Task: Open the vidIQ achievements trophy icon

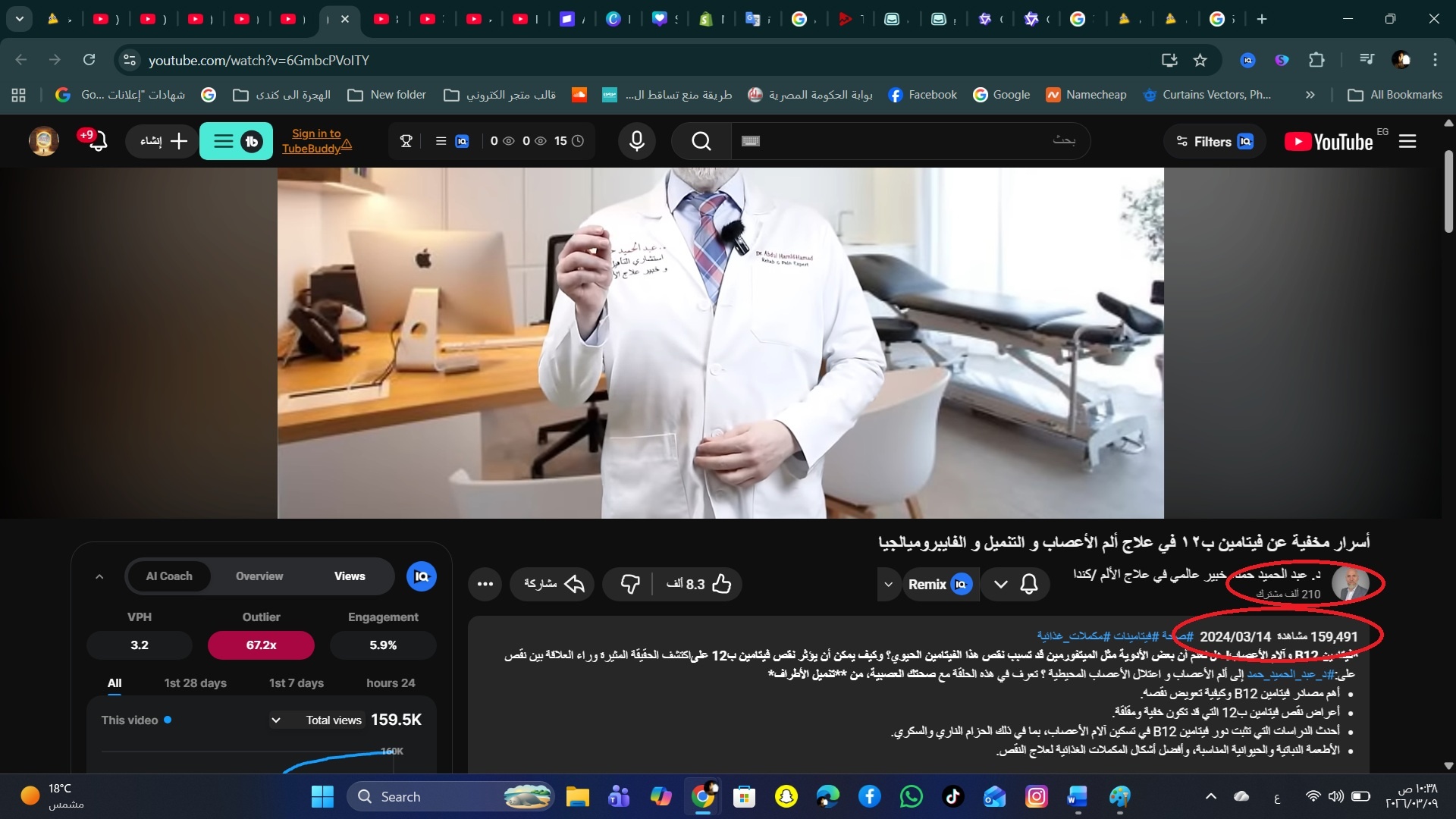Action: point(406,141)
